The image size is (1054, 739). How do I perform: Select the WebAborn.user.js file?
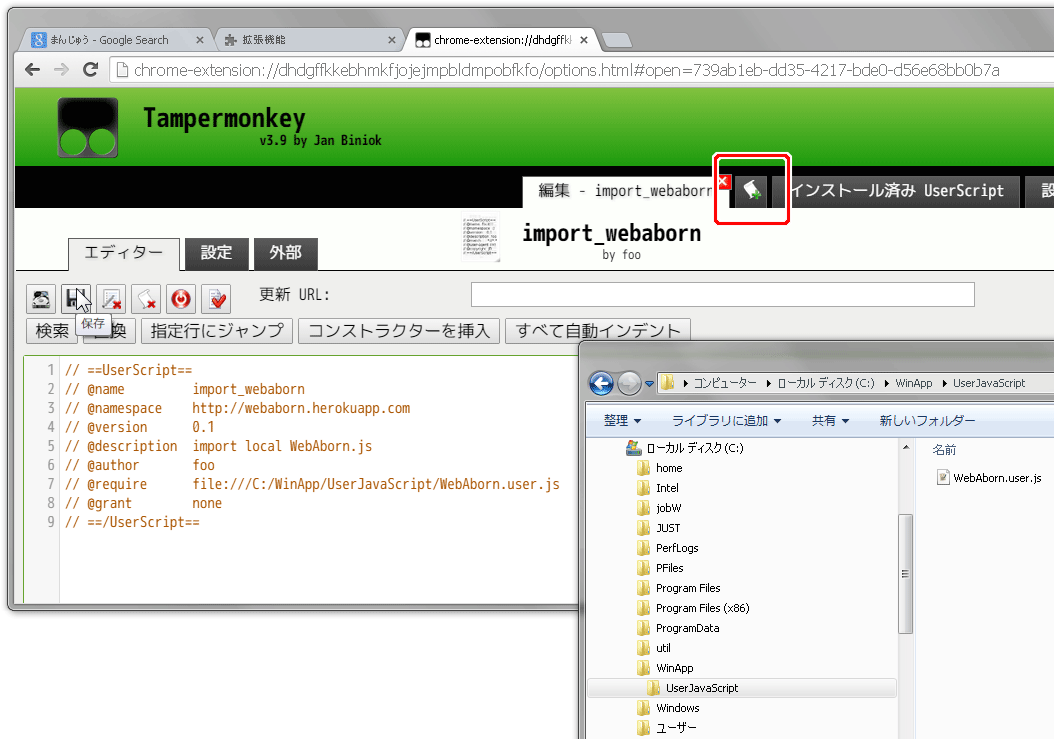tap(989, 478)
